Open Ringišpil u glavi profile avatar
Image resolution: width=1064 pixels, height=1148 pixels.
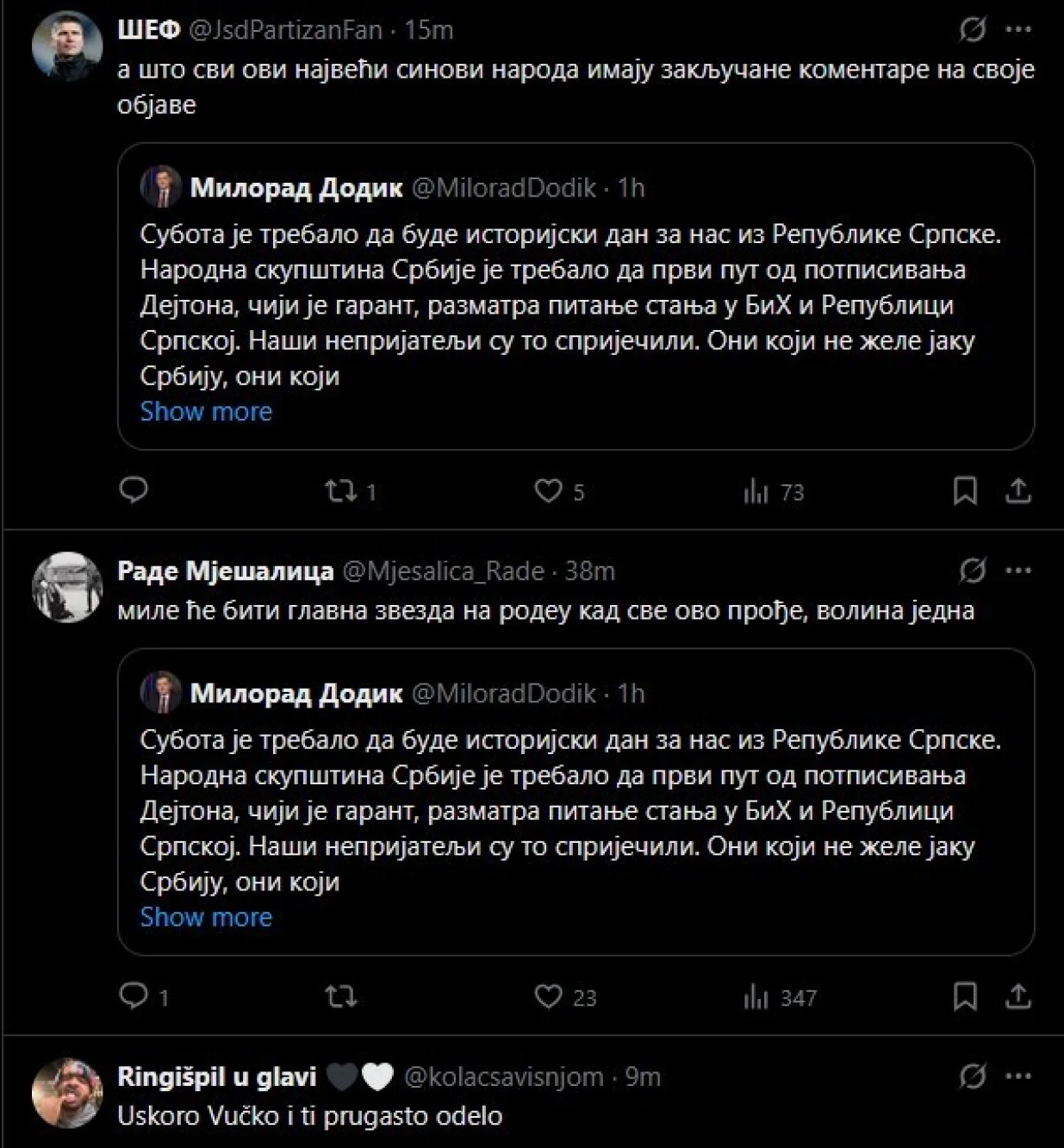[67, 1093]
